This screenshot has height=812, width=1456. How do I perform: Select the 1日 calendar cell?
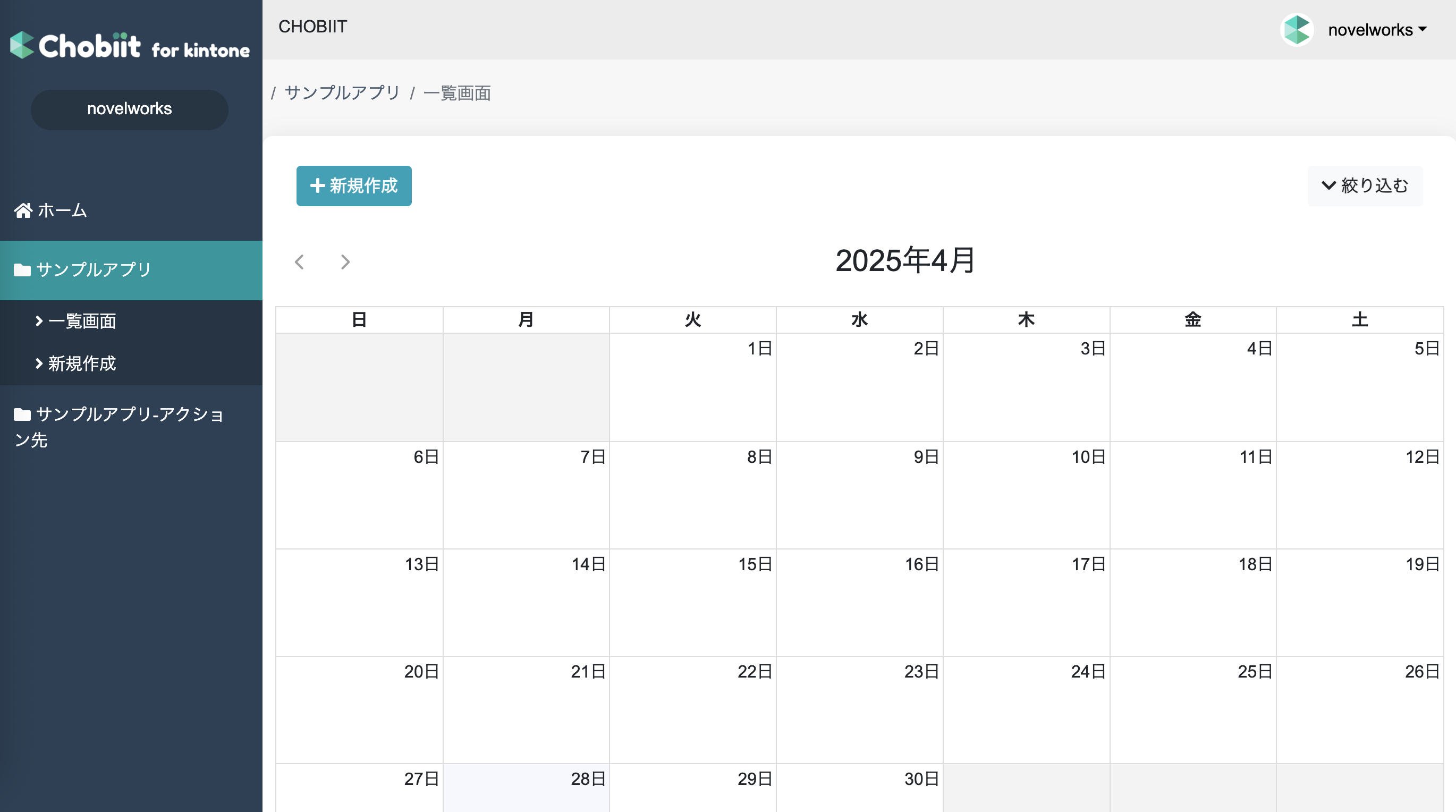pos(693,387)
